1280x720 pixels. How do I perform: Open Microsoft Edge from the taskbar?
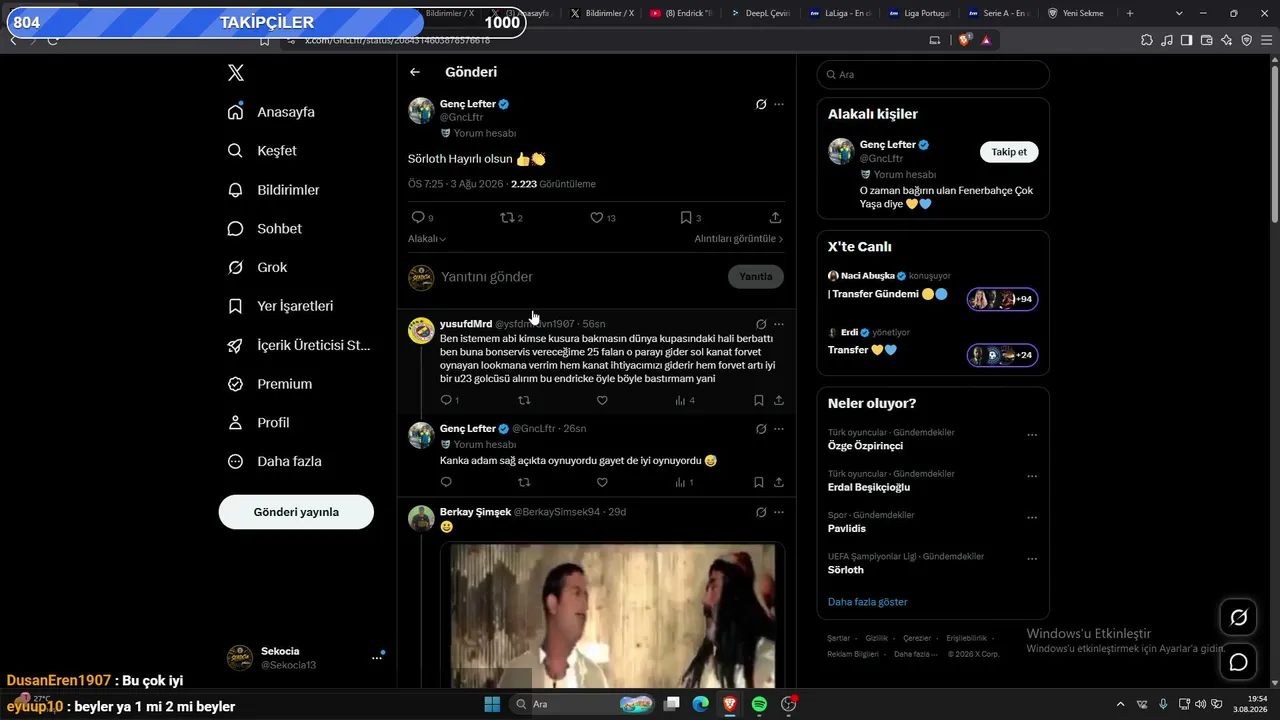(701, 704)
